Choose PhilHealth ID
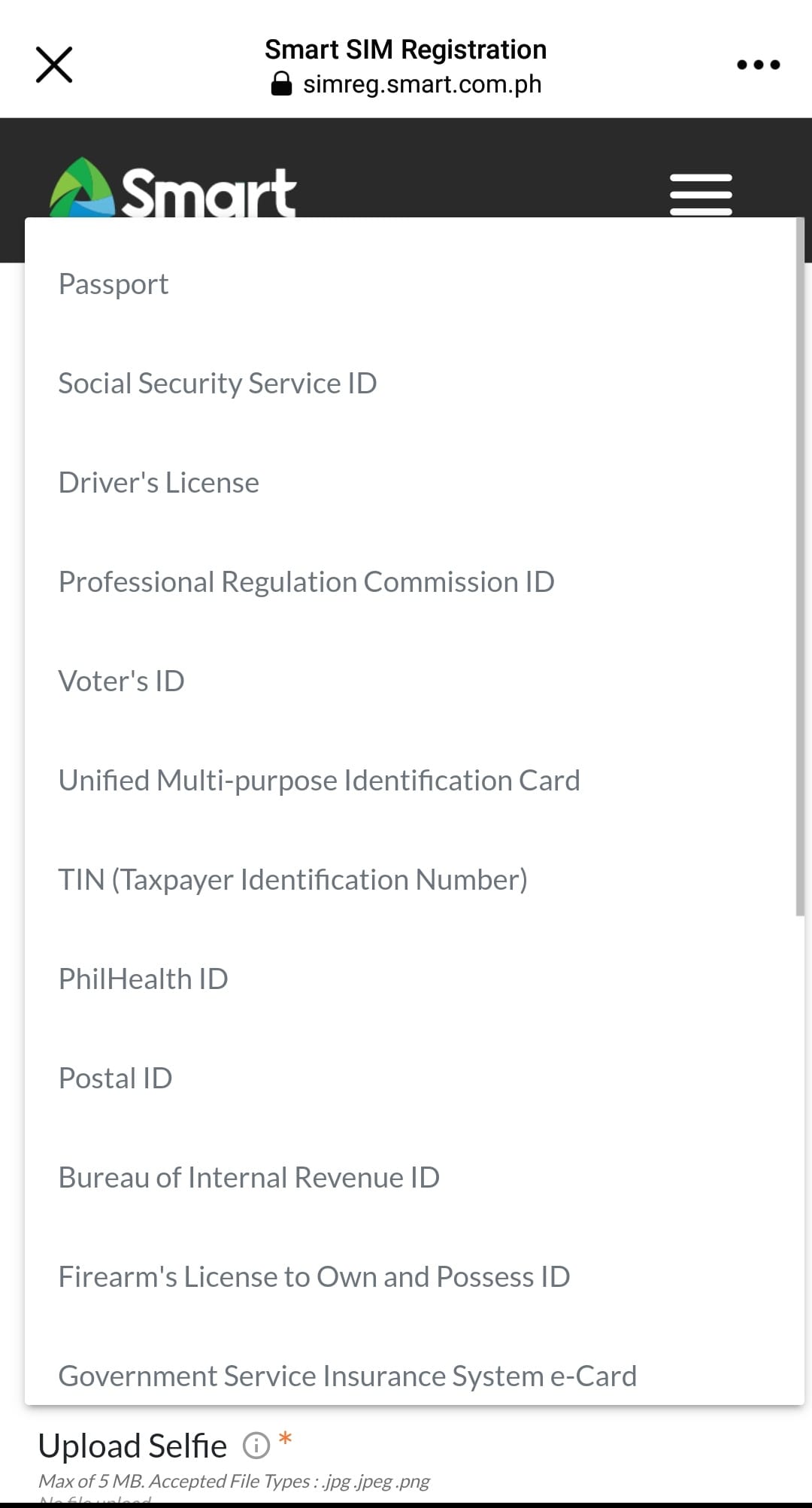The image size is (812, 1508). pyautogui.click(x=143, y=979)
